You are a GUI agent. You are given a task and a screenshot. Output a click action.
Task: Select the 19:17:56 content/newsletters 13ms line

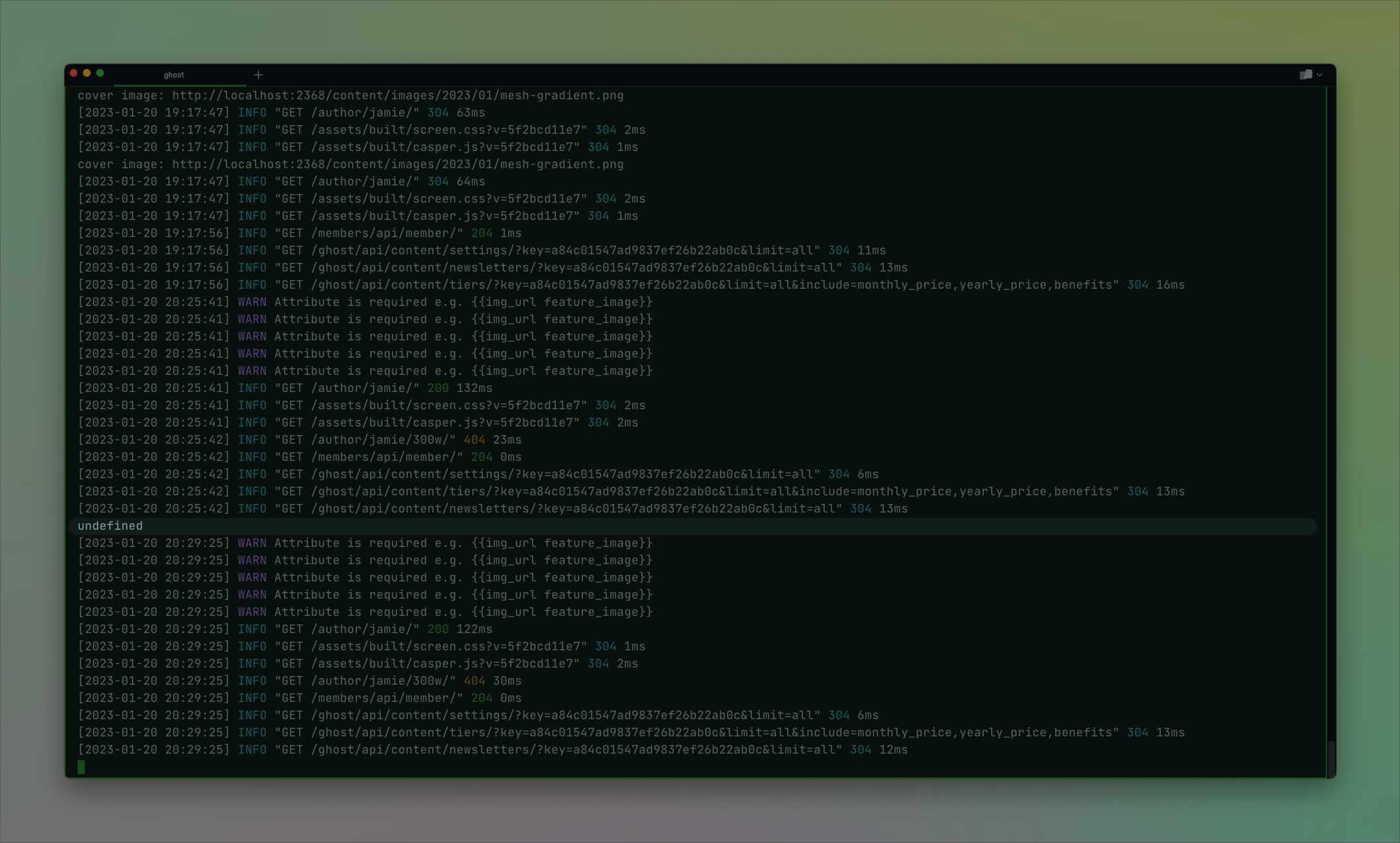coord(493,268)
